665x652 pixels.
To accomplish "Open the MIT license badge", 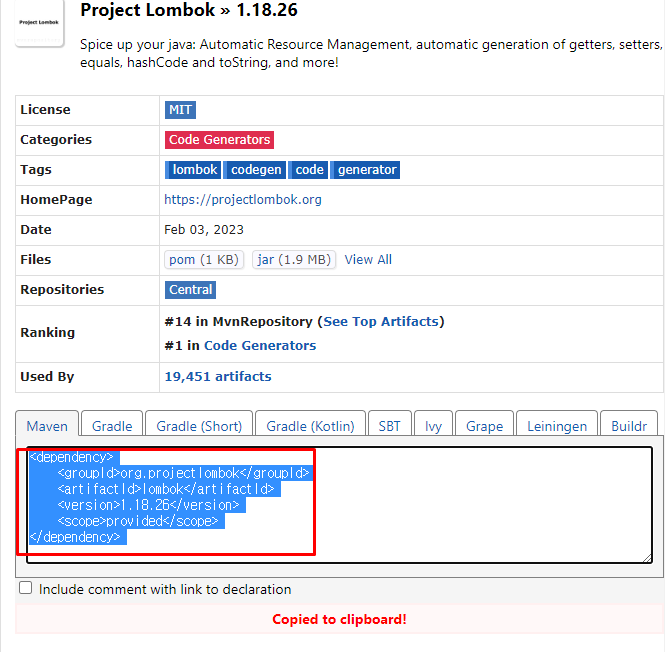I will click(180, 110).
